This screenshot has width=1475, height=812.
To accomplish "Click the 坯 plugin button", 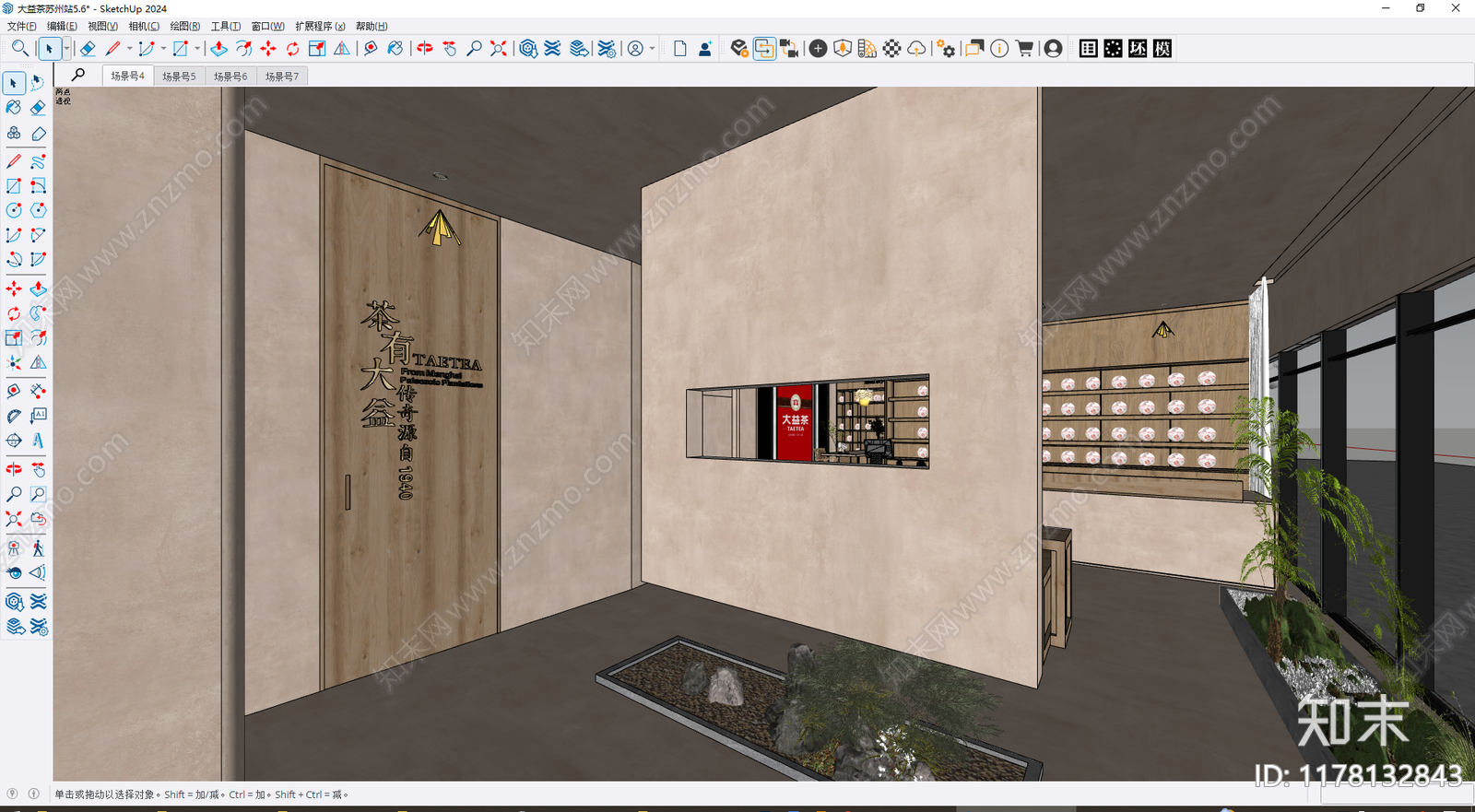I will 1138,49.
